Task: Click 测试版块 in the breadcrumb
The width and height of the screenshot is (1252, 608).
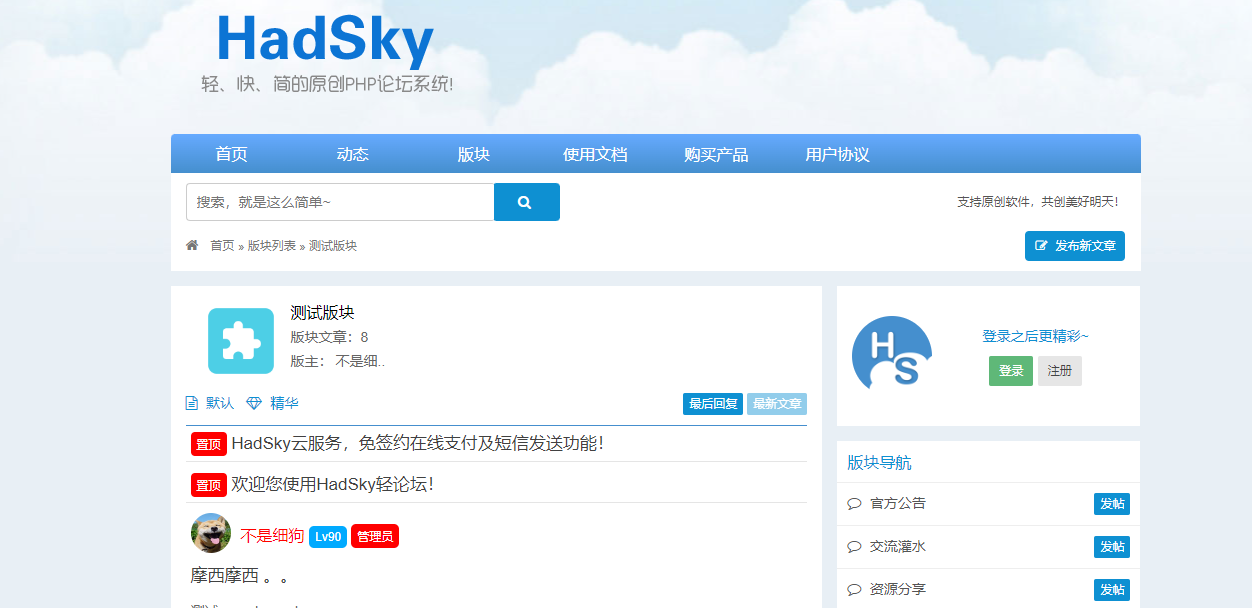Action: pyautogui.click(x=333, y=246)
